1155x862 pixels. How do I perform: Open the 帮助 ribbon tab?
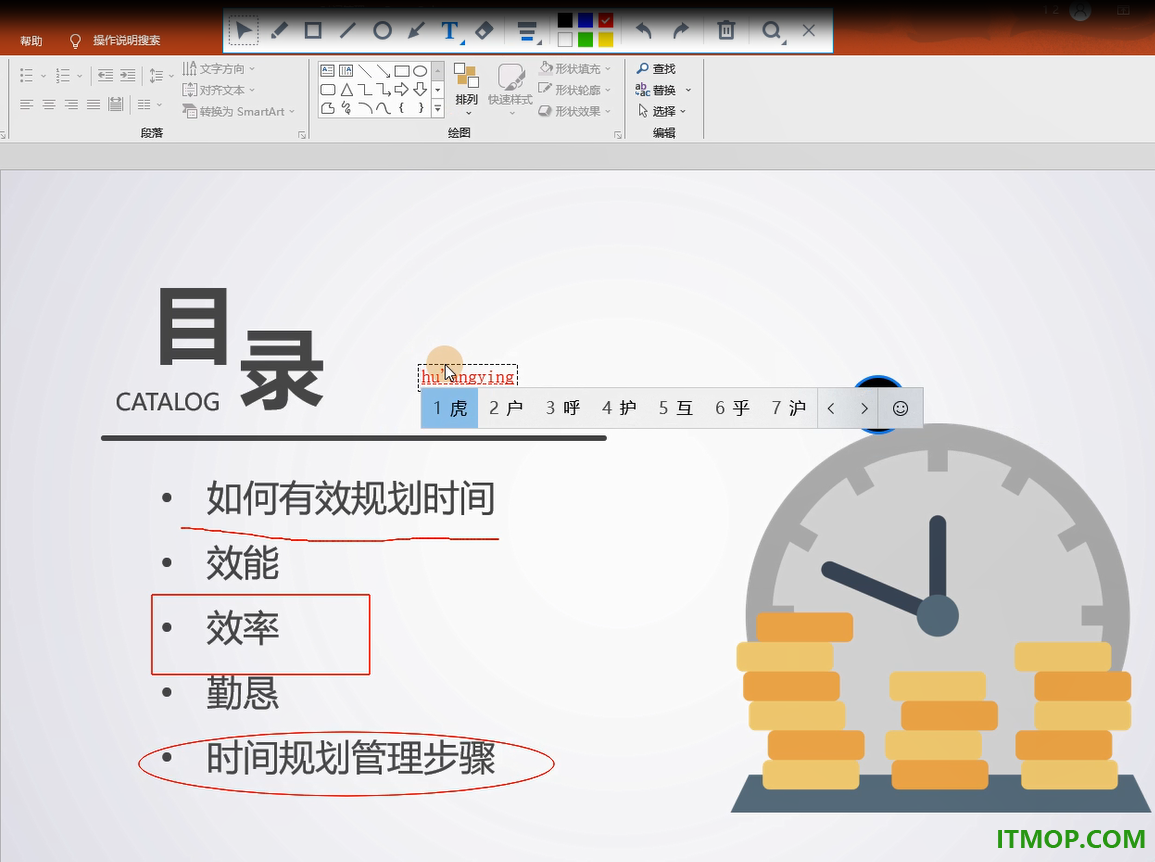tap(31, 41)
